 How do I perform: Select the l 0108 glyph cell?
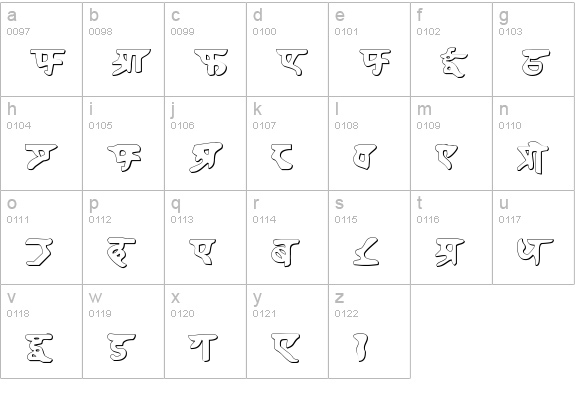tap(370, 143)
